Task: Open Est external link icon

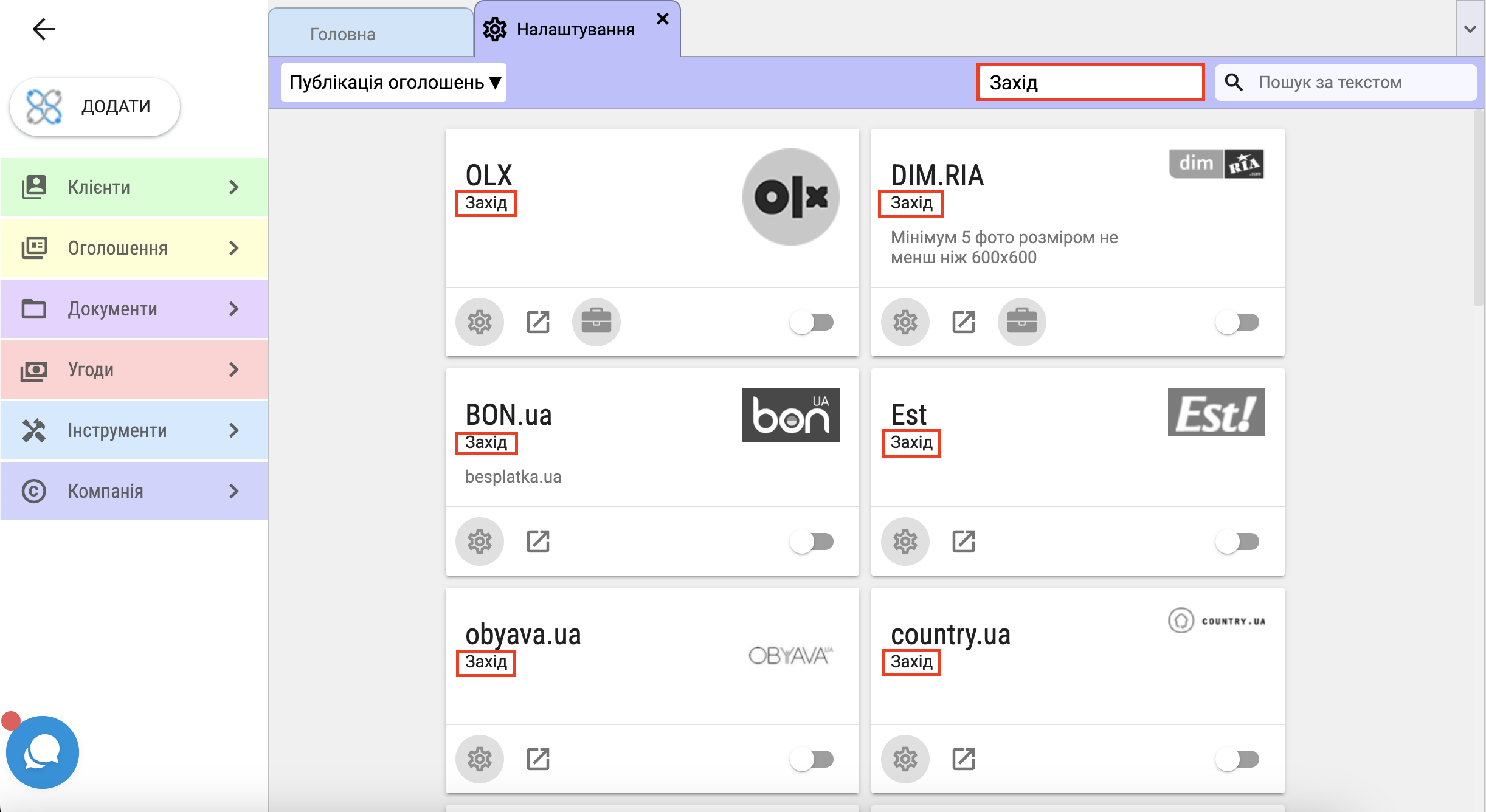Action: pyautogui.click(x=964, y=542)
